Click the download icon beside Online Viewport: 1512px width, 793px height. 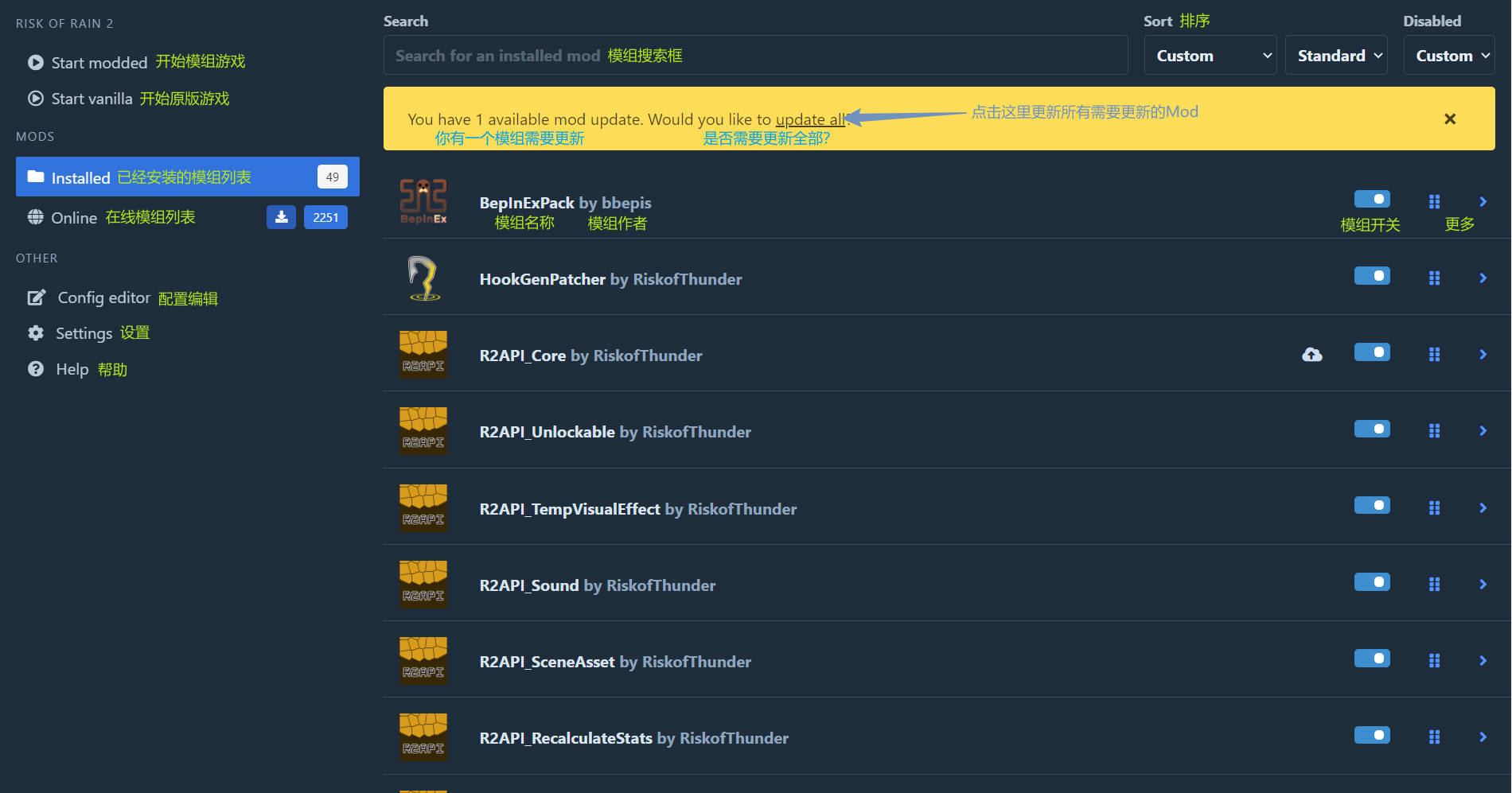(x=281, y=217)
